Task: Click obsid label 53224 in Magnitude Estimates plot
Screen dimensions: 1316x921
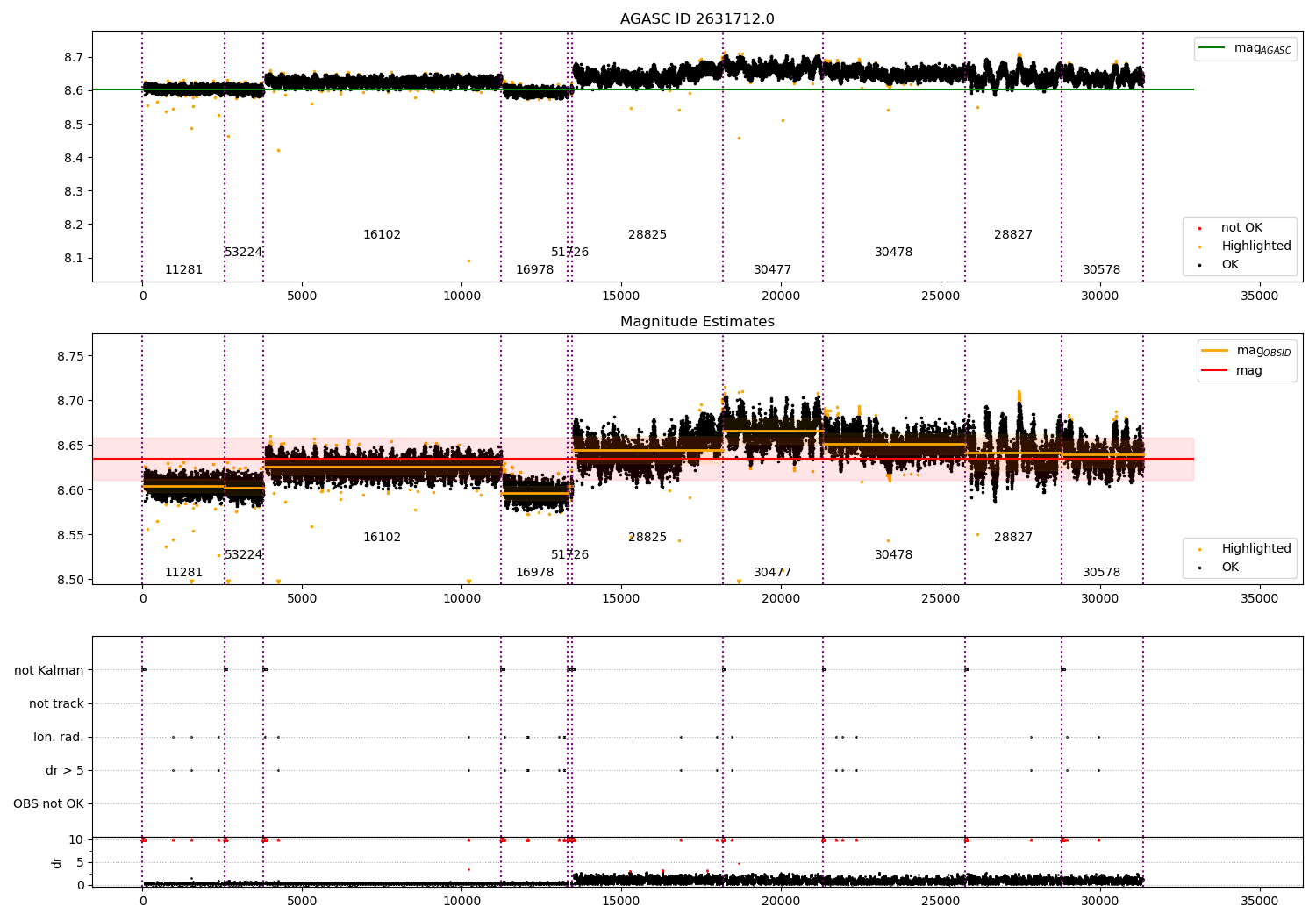Action: click(244, 555)
